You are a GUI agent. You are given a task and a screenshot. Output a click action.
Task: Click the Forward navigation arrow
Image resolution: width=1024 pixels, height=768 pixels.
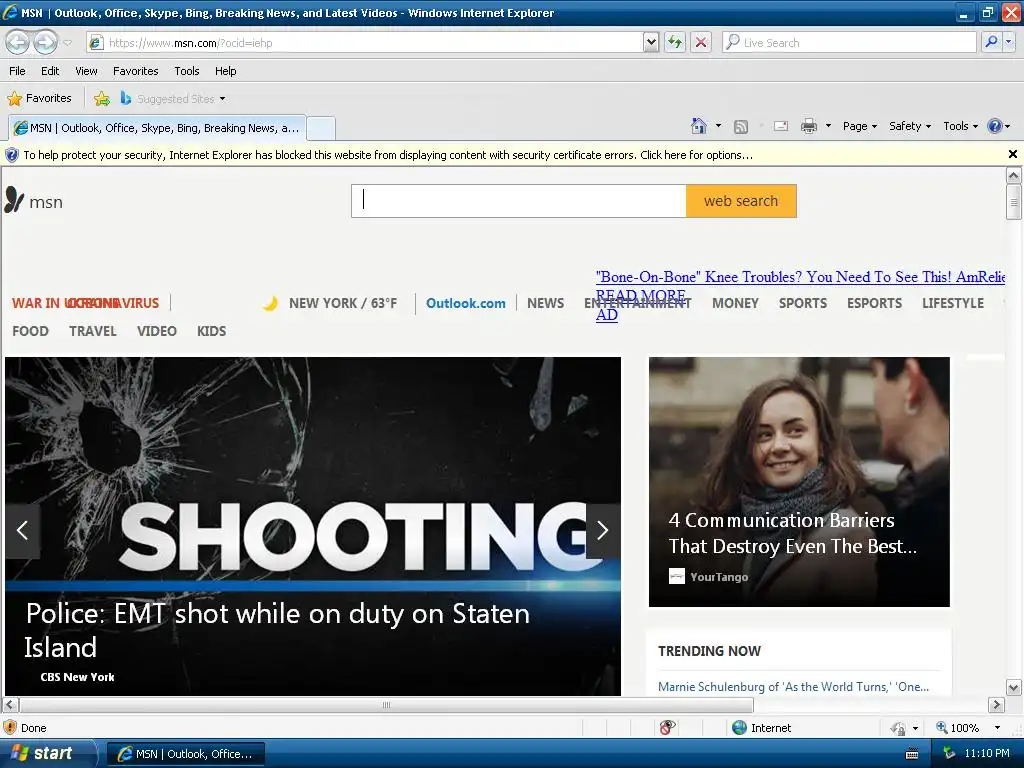(x=45, y=43)
